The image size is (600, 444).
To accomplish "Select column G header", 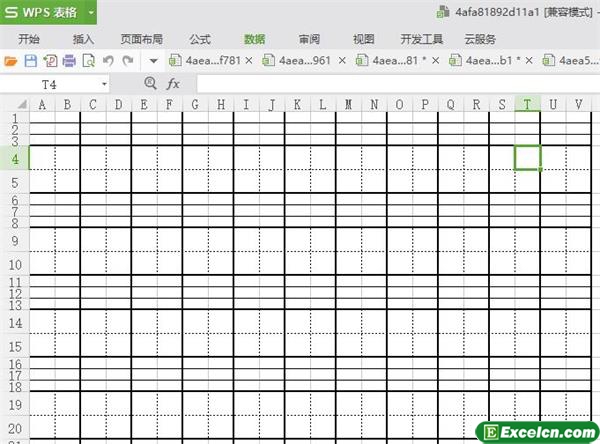I will click(195, 104).
